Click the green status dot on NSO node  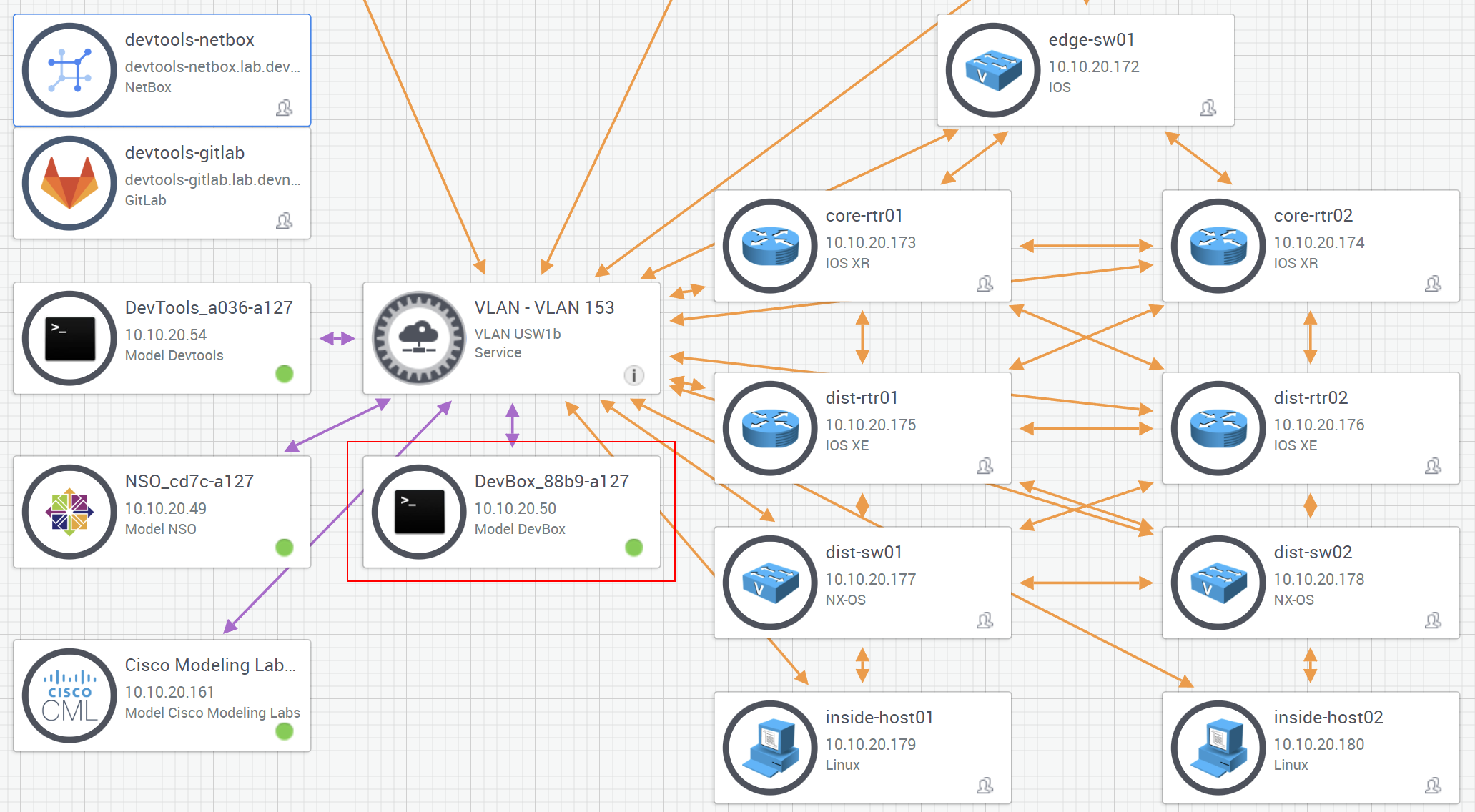pos(285,548)
